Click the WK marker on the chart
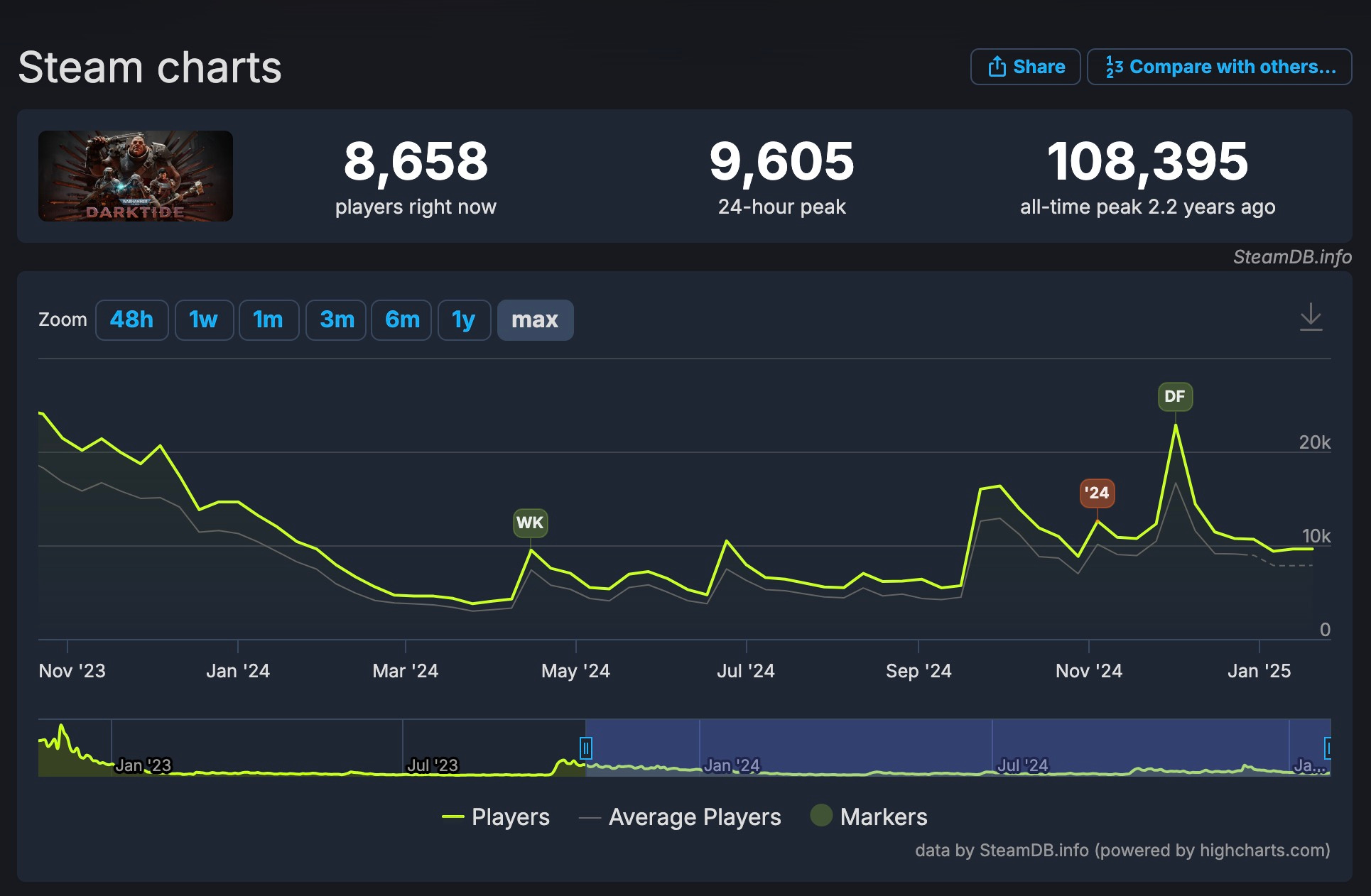Viewport: 1371px width, 896px height. coord(530,523)
